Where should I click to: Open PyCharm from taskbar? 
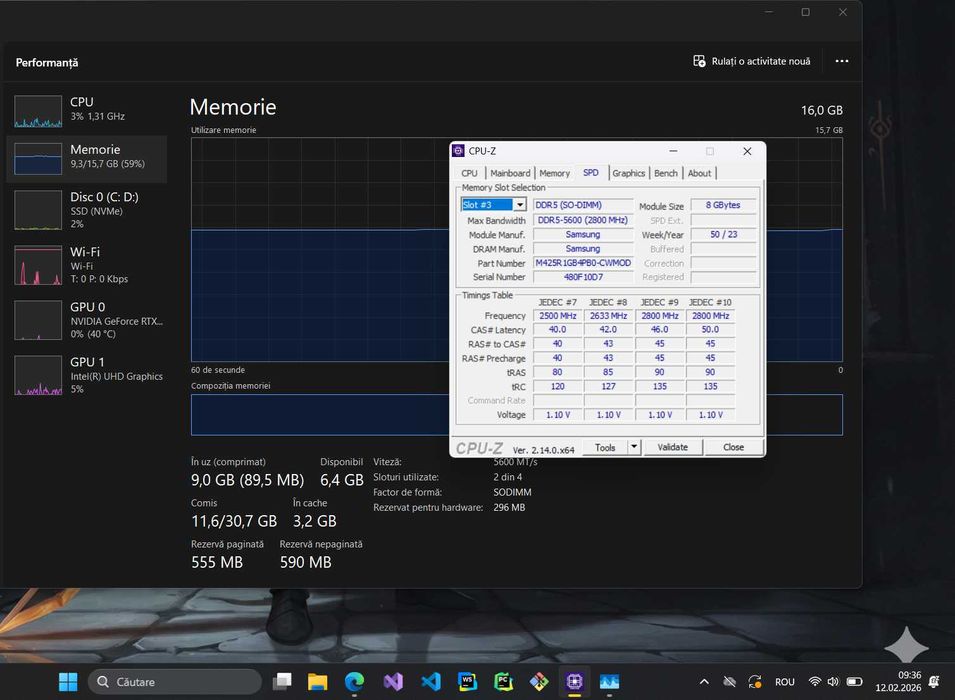(x=503, y=682)
